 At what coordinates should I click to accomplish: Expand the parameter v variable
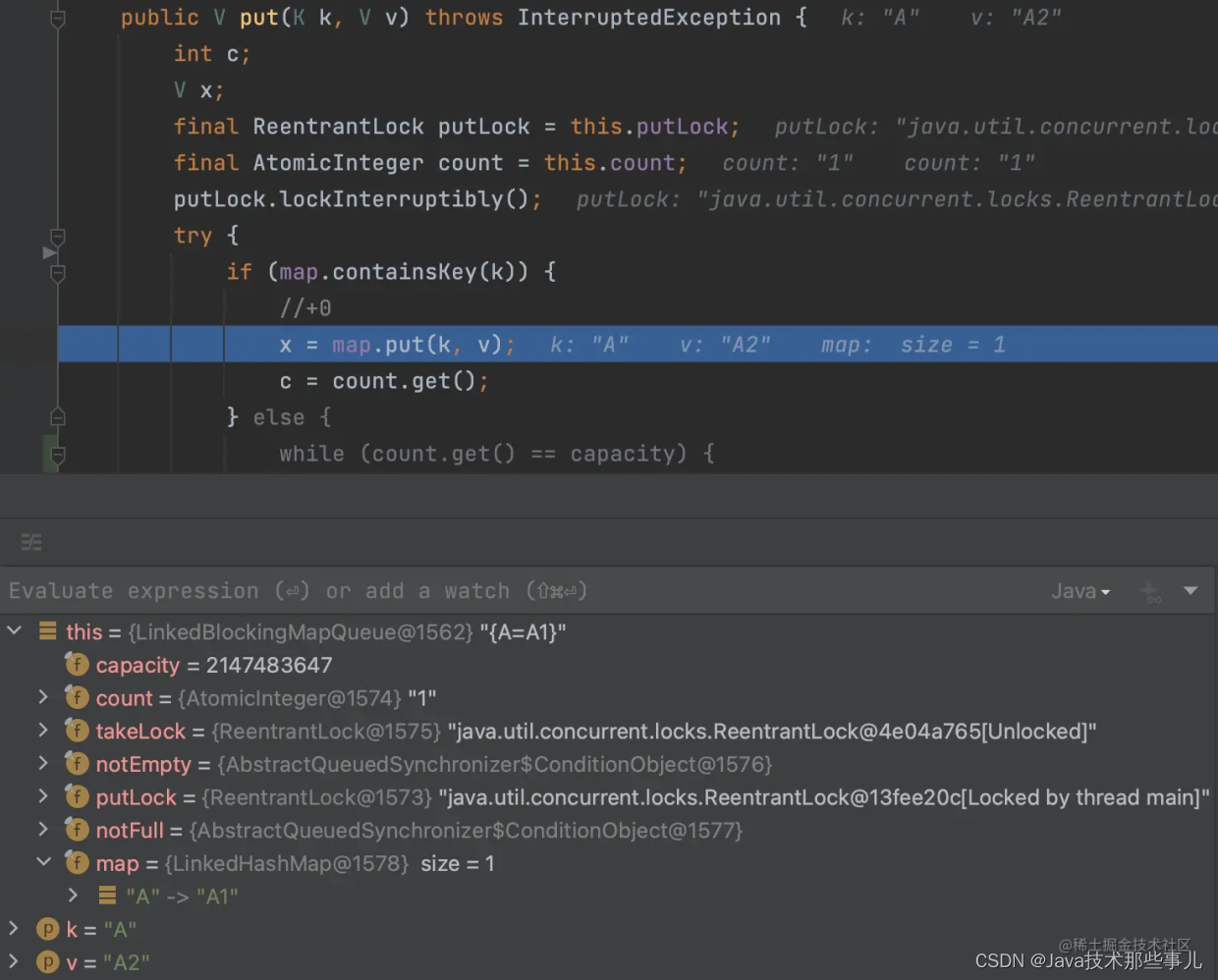pyautogui.click(x=13, y=960)
